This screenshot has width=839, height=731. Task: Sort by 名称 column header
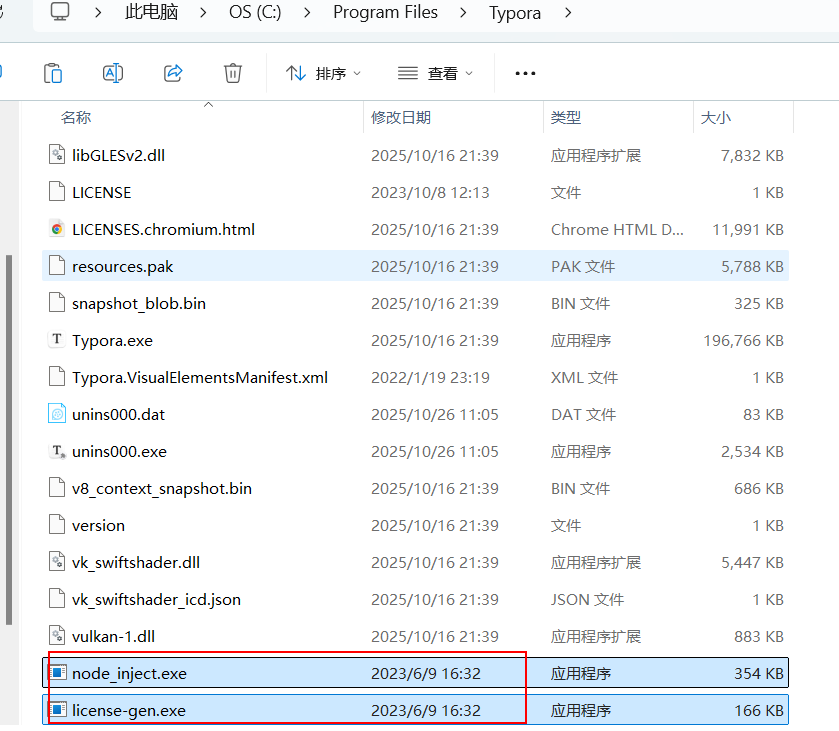(x=75, y=117)
